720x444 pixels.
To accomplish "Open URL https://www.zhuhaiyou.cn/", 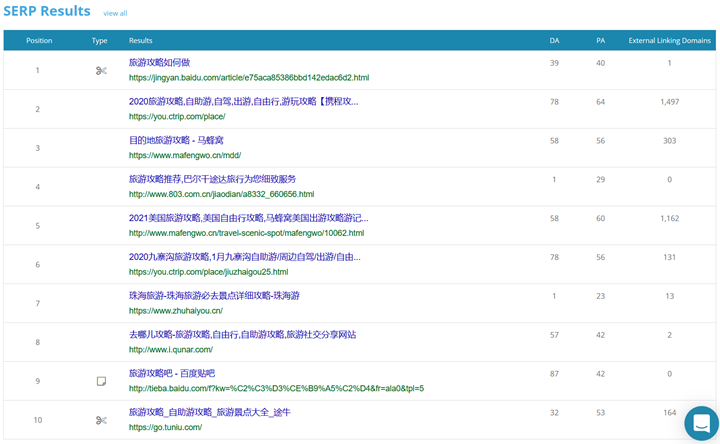I will 176,311.
